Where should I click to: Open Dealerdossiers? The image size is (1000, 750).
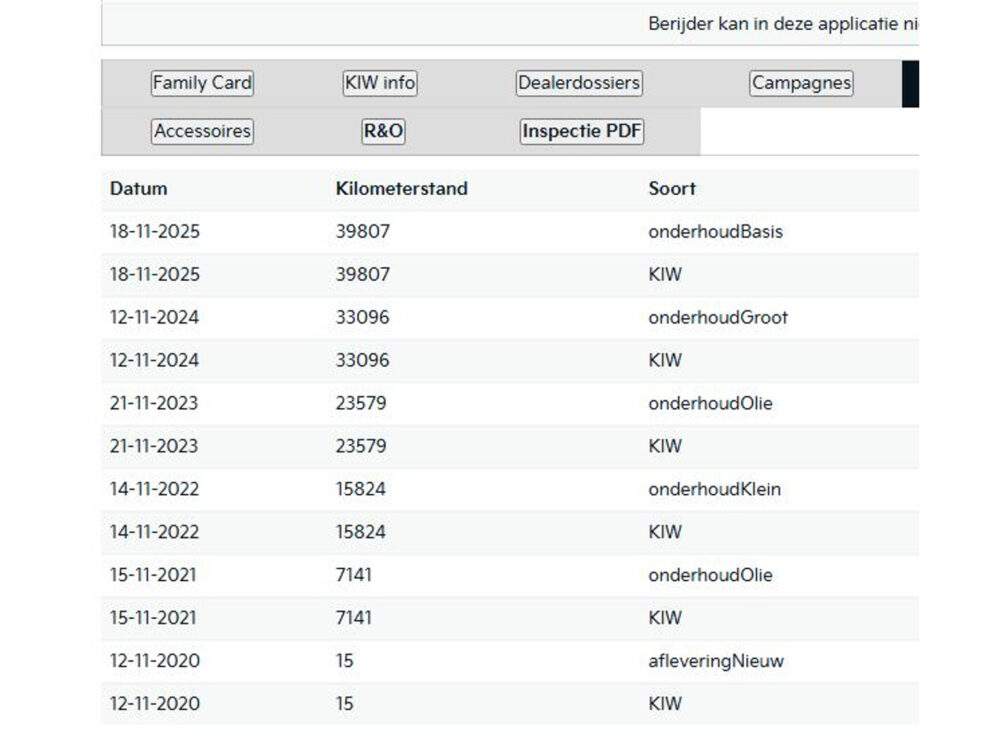click(579, 83)
